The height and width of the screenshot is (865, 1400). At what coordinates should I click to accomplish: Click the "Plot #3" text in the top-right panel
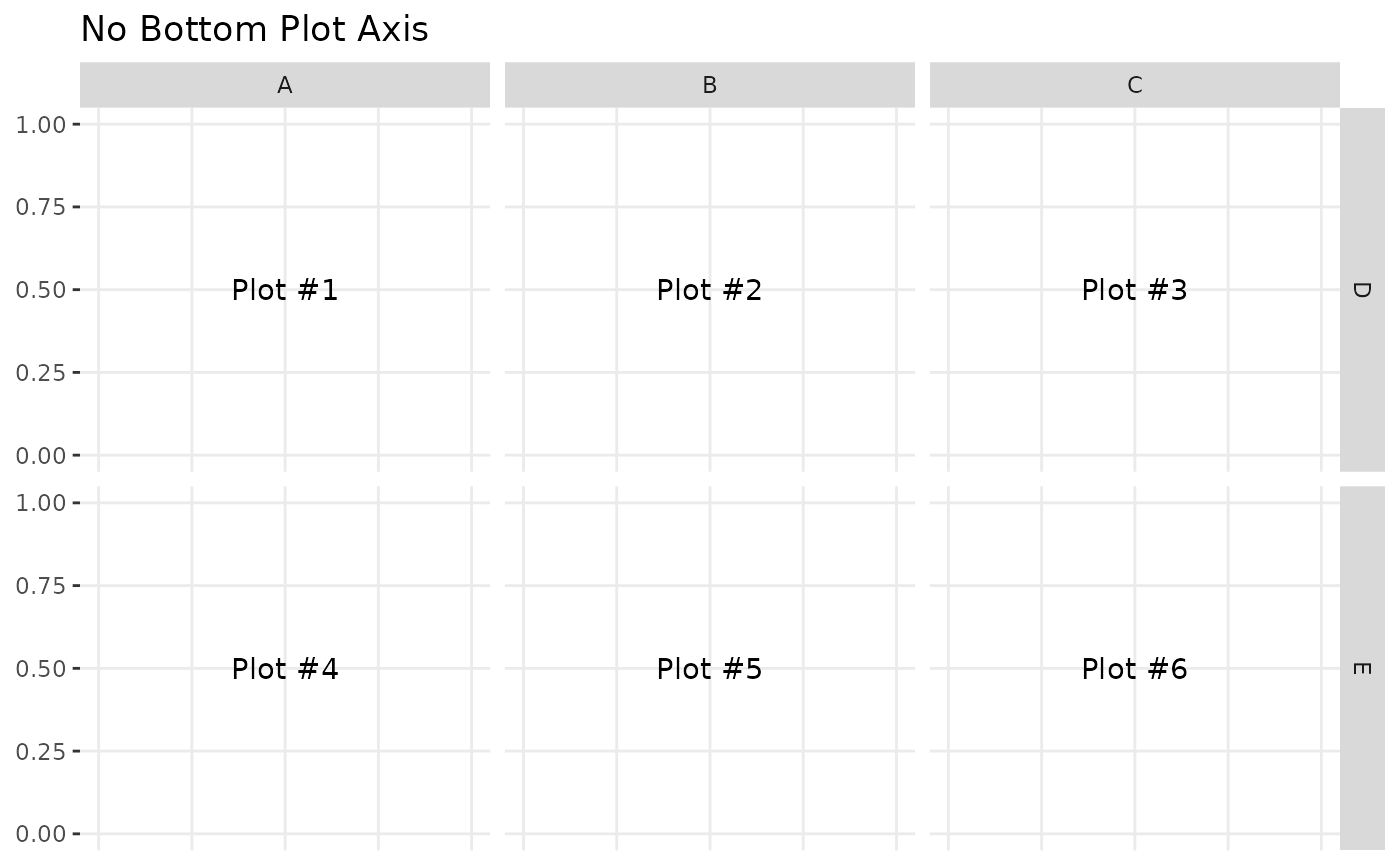1134,290
